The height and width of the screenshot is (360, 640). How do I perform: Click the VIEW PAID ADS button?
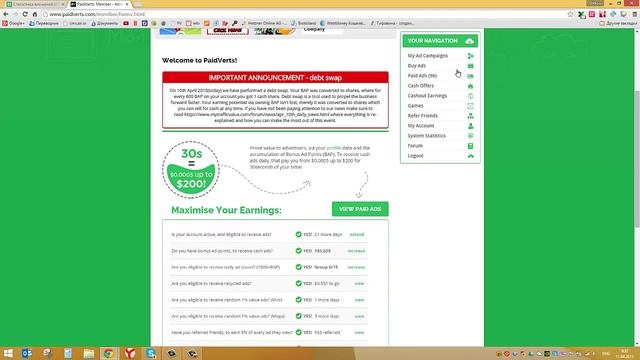point(360,209)
